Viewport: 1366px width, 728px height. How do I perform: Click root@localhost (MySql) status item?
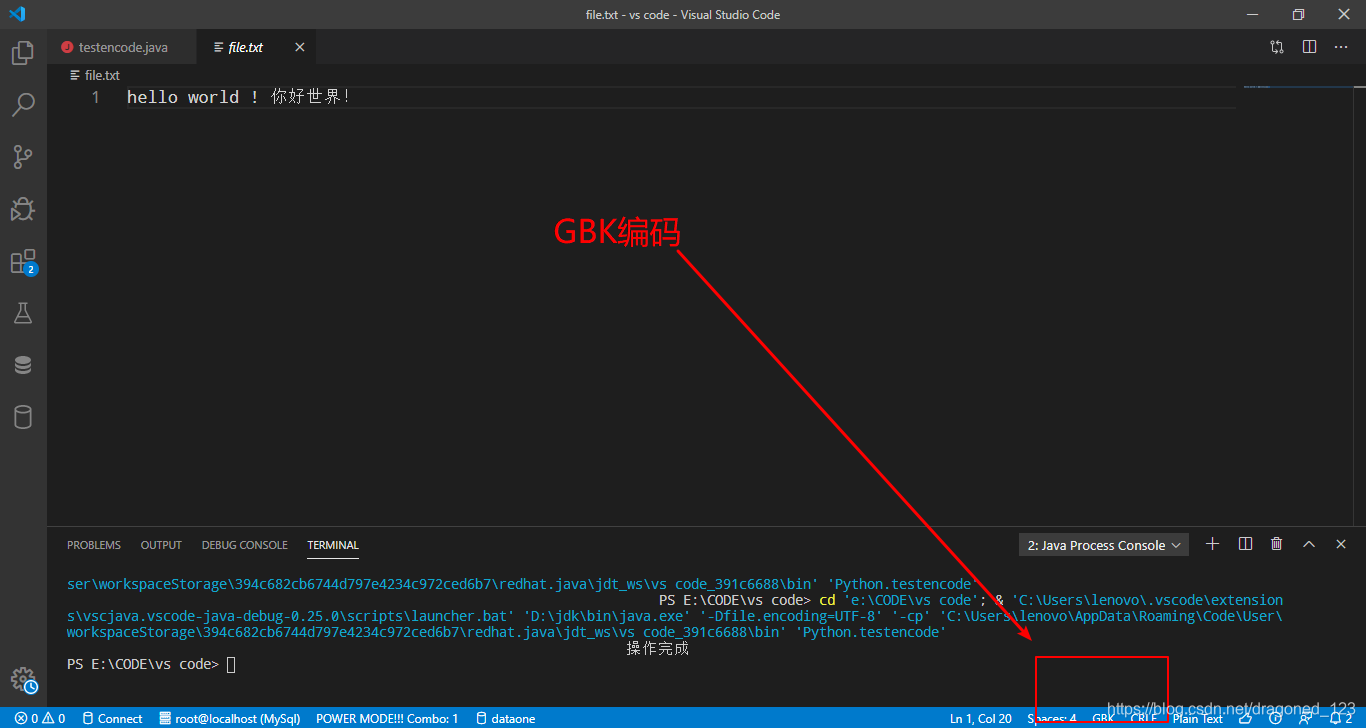(x=229, y=718)
